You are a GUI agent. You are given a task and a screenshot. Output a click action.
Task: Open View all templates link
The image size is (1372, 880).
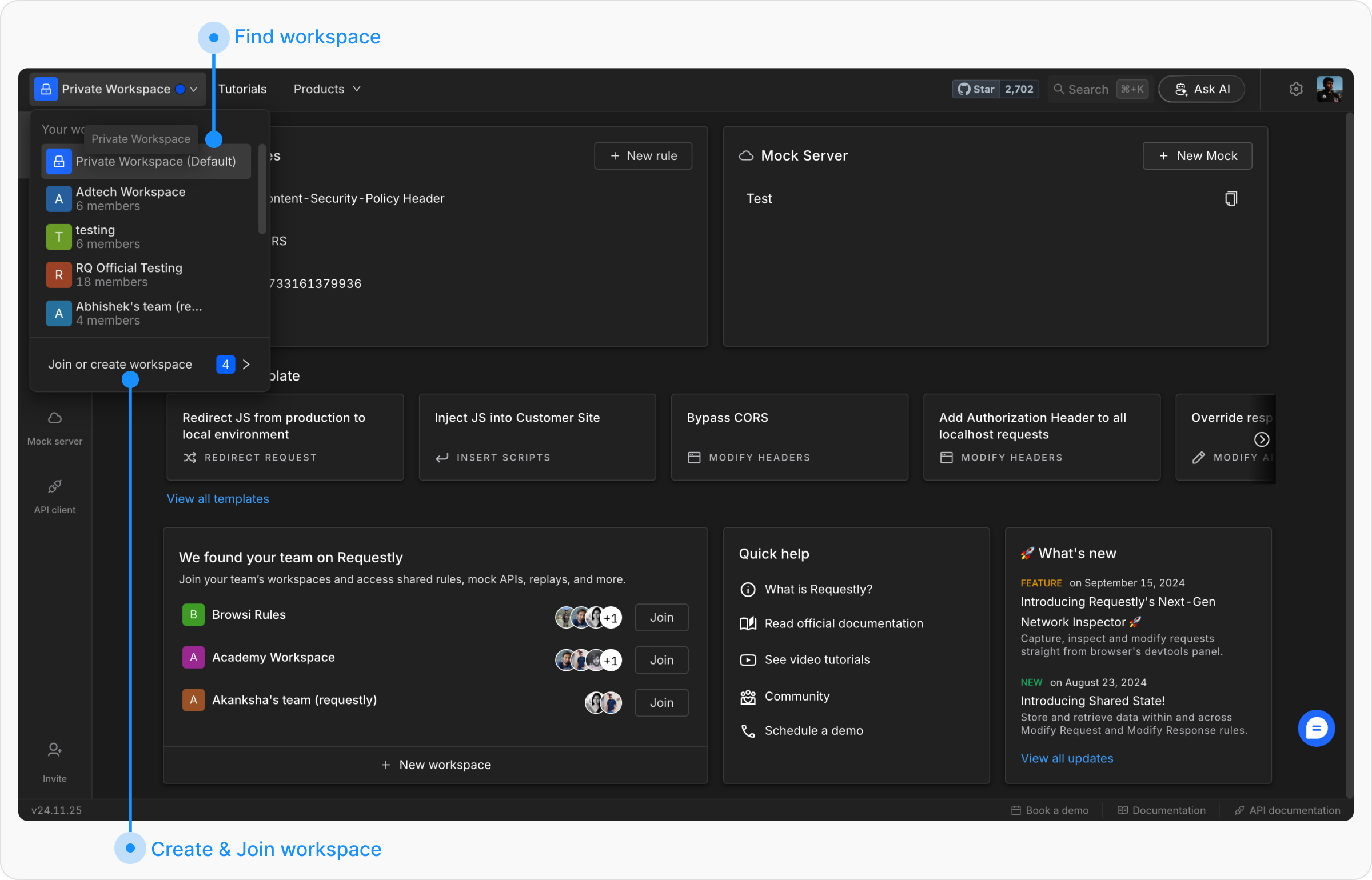tap(218, 499)
